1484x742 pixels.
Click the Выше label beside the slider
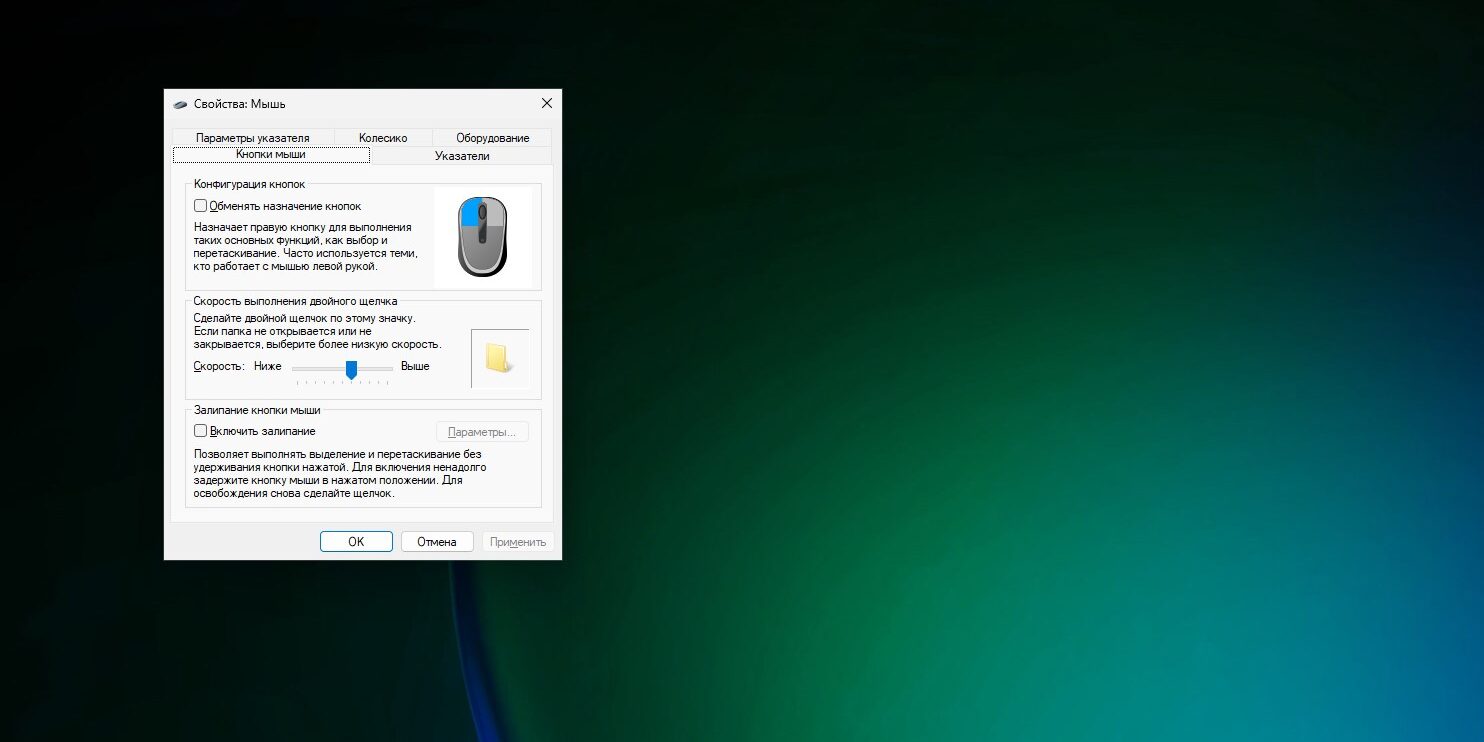[415, 367]
